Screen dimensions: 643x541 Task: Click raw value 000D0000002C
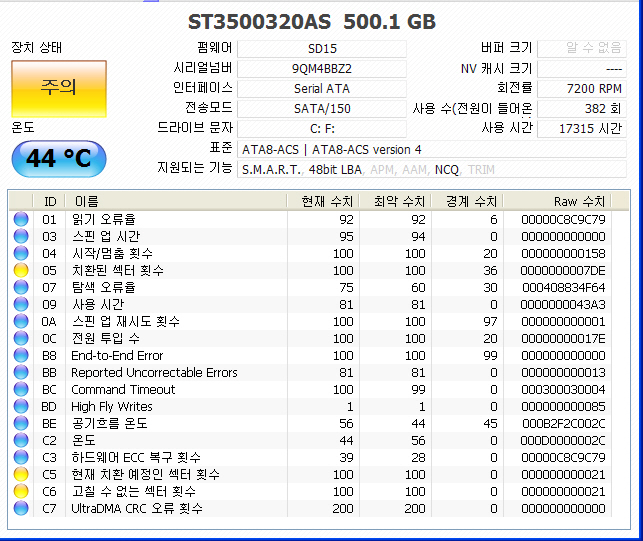point(563,441)
